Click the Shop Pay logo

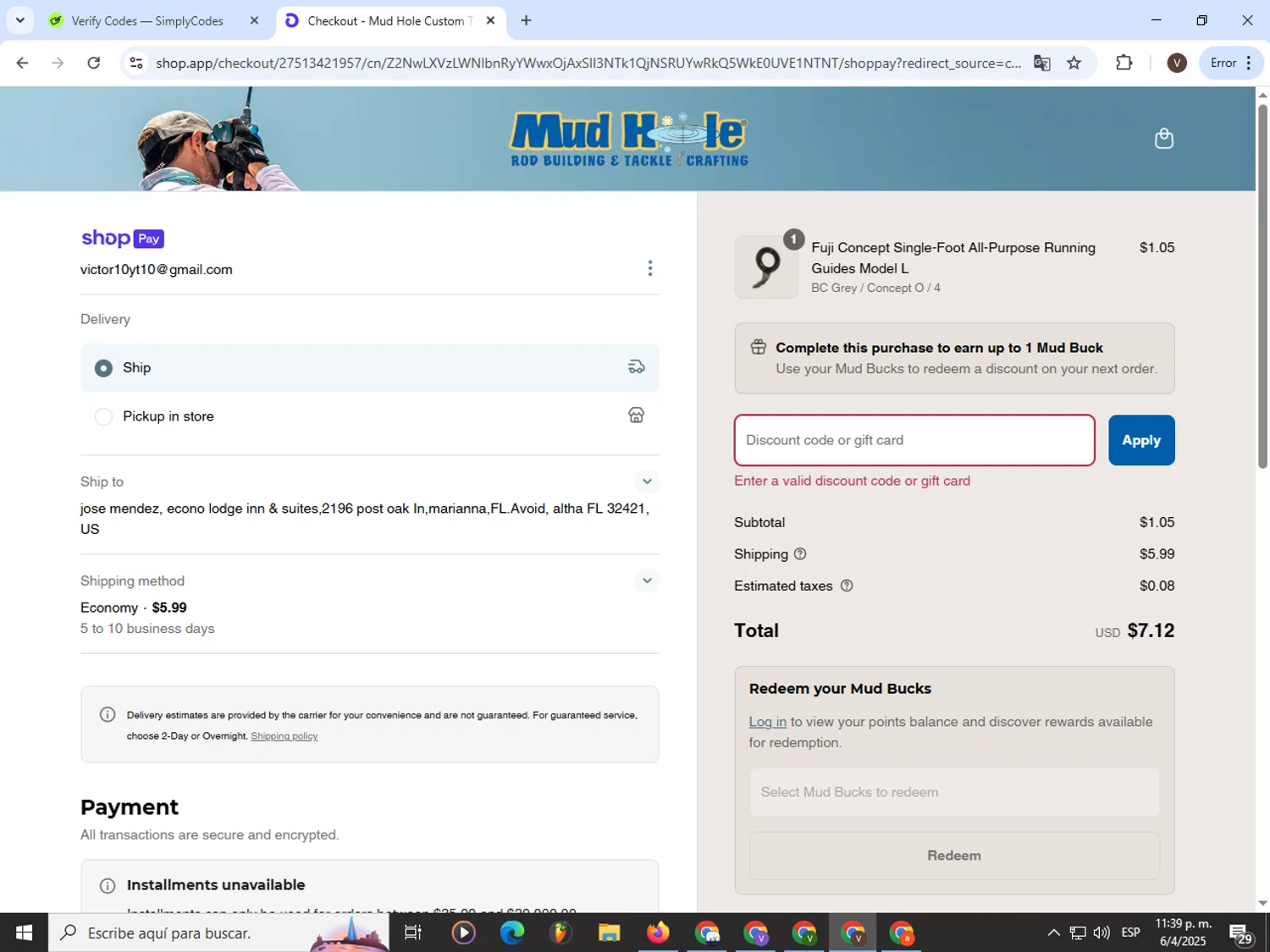pyautogui.click(x=123, y=239)
